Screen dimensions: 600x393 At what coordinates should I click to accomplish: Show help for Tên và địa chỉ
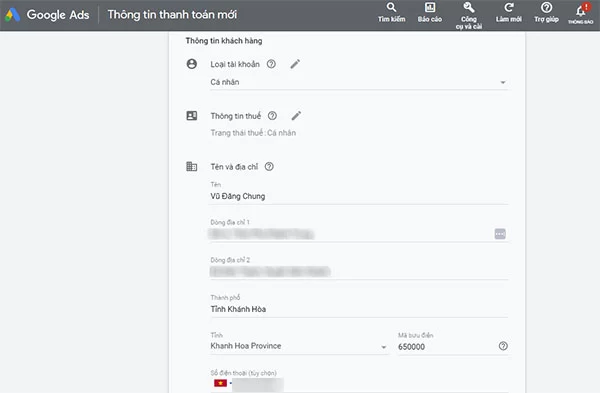tap(269, 166)
